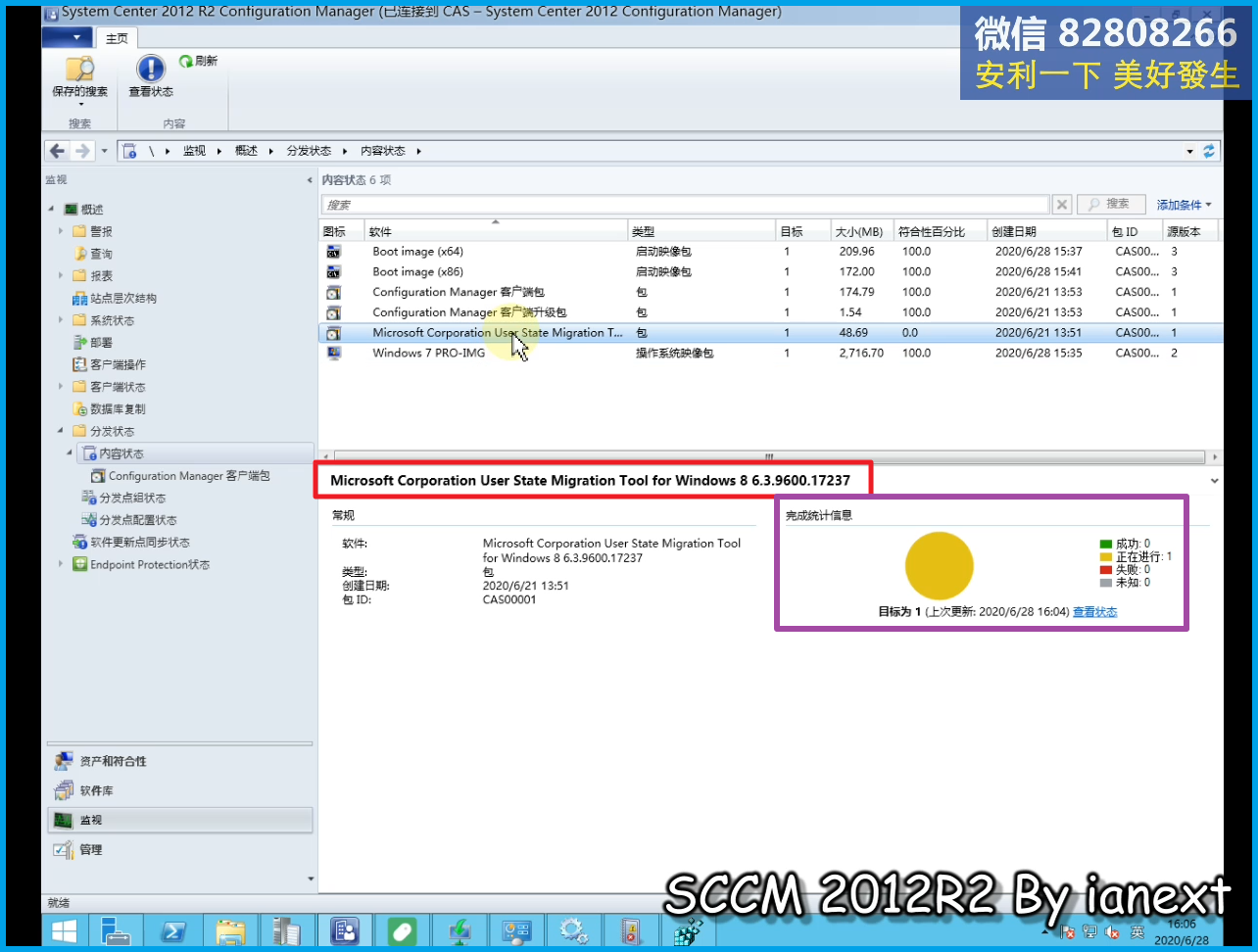Open navigation history dropdown arrow

pos(104,151)
